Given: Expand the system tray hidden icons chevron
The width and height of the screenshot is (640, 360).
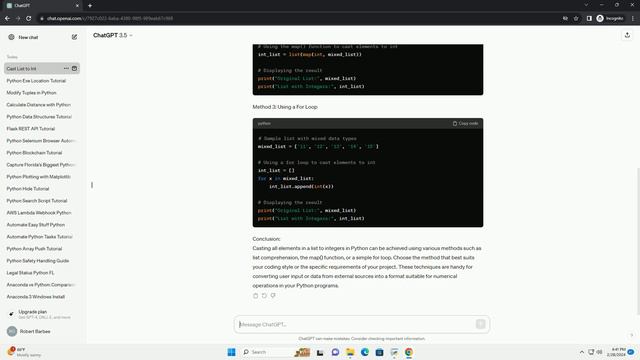Looking at the screenshot, I should [582, 352].
